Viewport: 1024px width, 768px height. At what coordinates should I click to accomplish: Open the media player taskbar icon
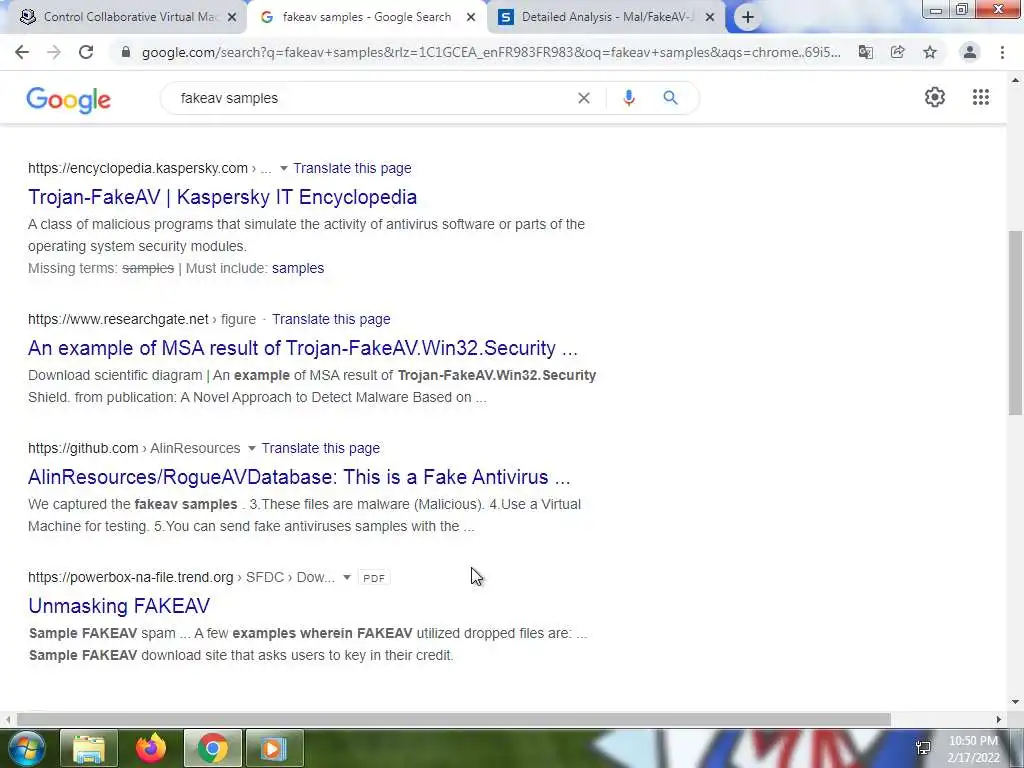coord(274,748)
